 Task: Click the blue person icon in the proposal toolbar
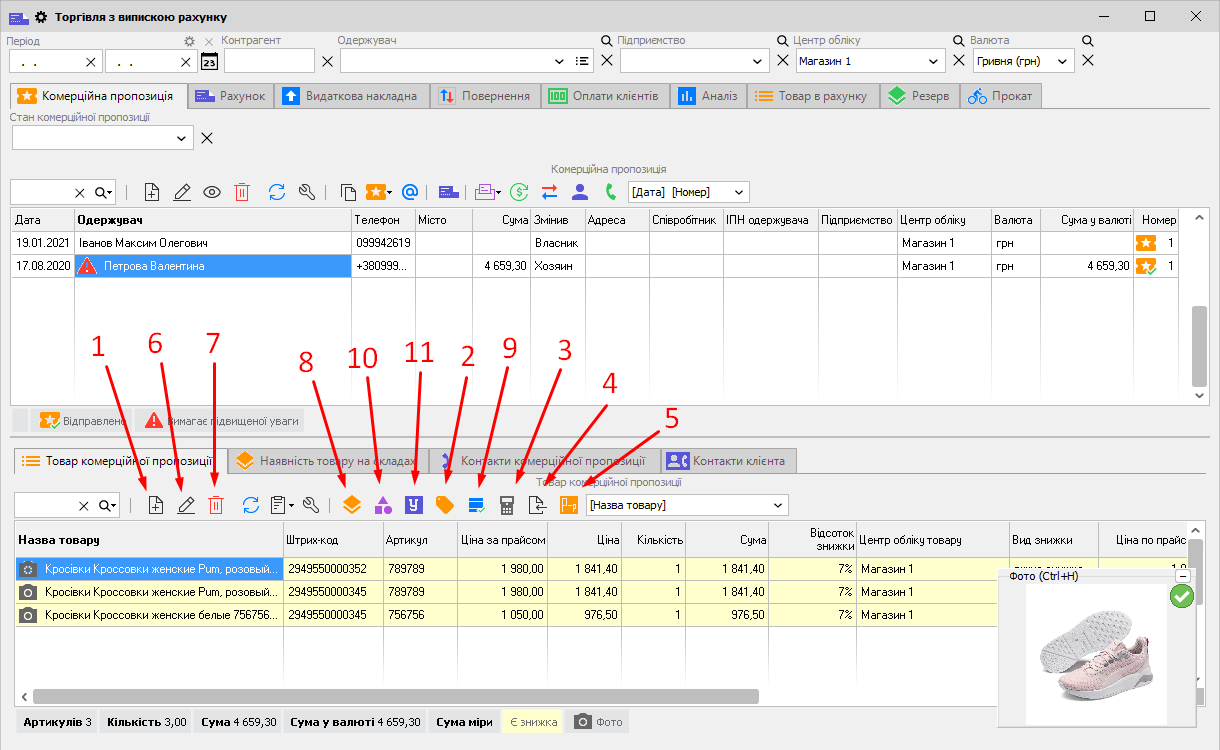point(580,192)
